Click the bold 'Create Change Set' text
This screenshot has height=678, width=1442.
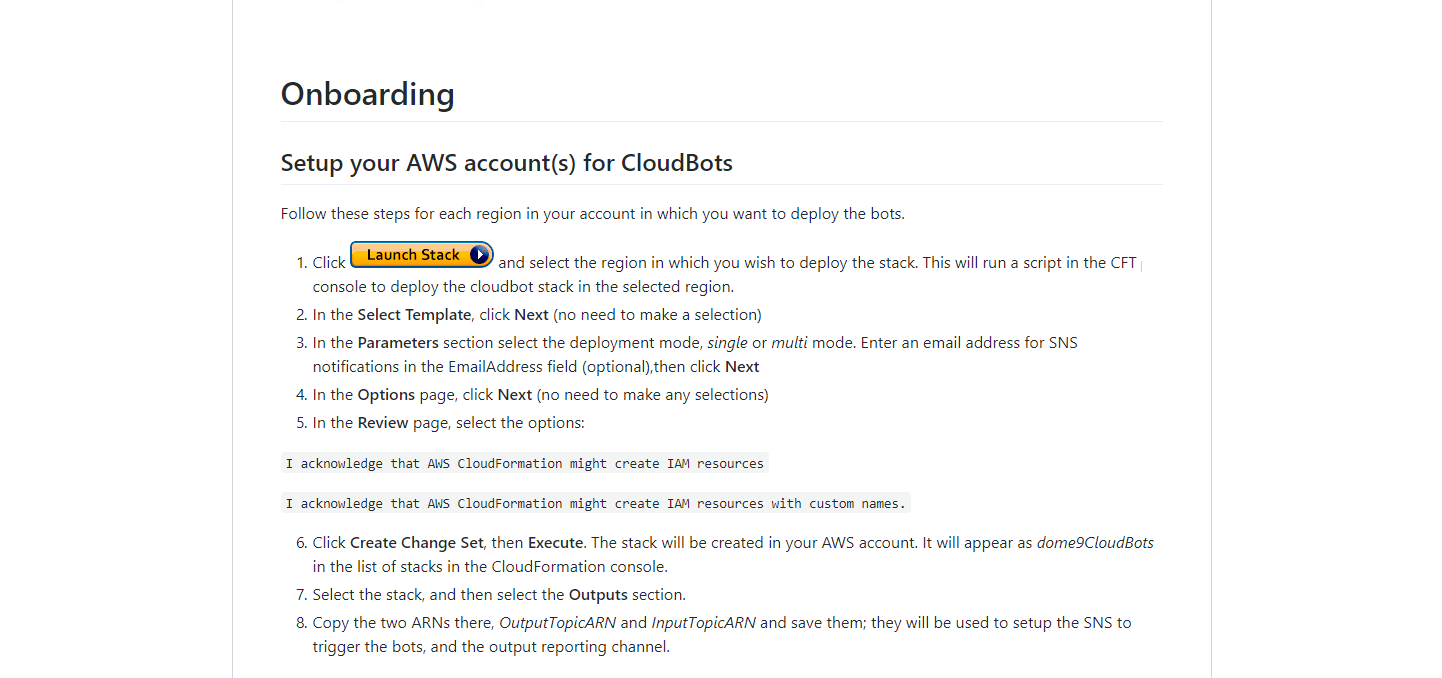[417, 543]
